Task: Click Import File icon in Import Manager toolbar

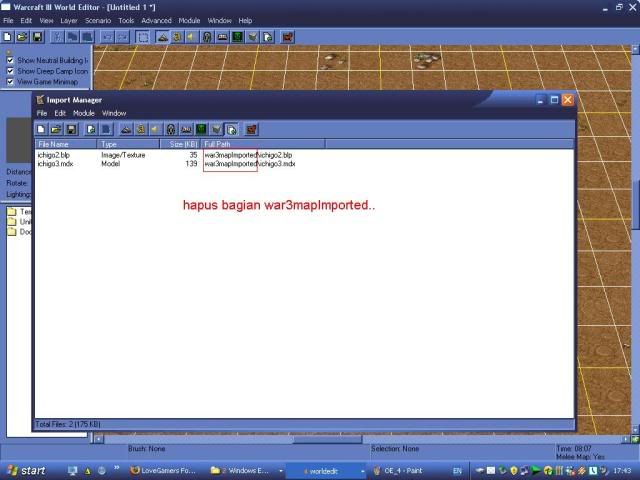Action: 91,129
